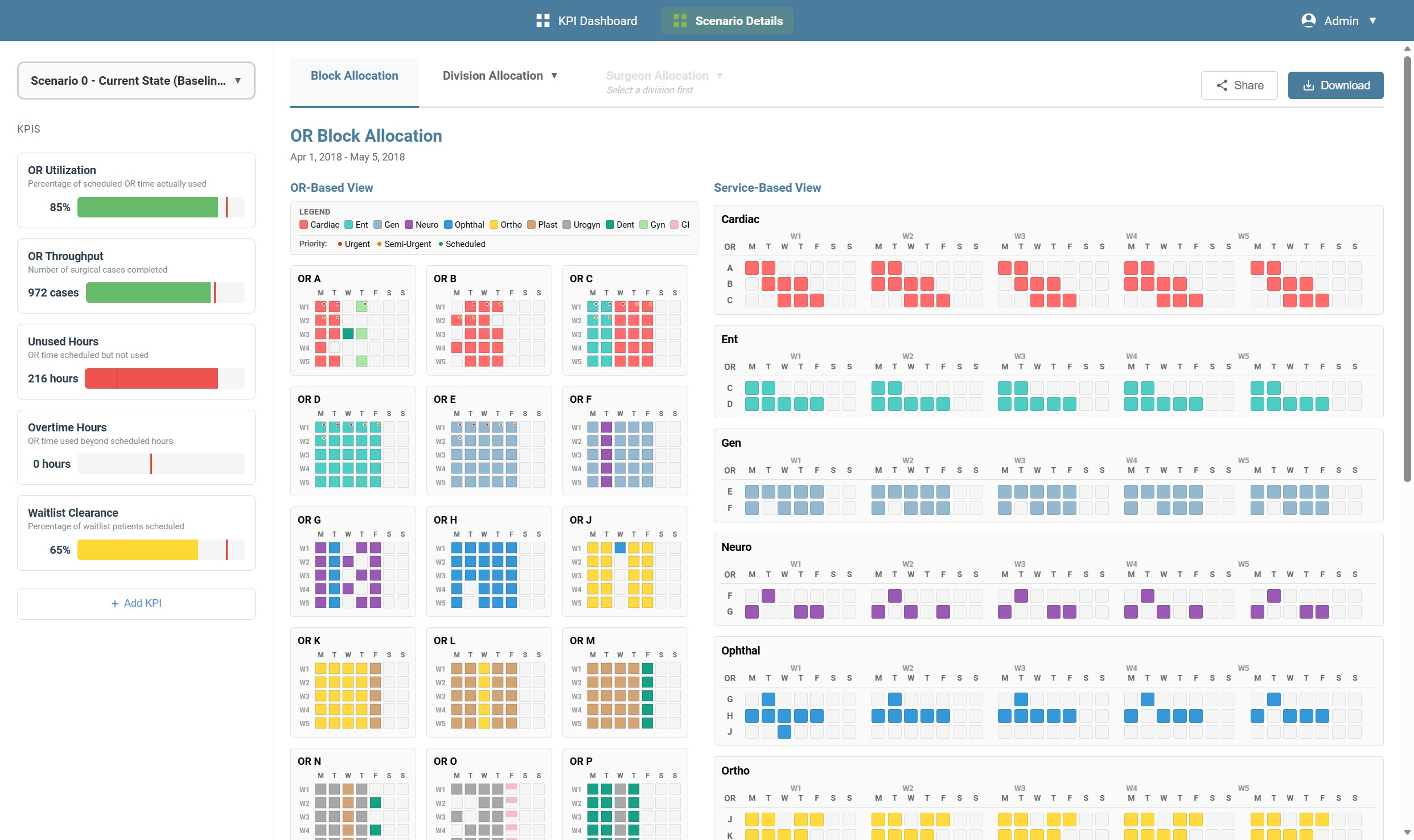Click the Add KPI button

(136, 603)
